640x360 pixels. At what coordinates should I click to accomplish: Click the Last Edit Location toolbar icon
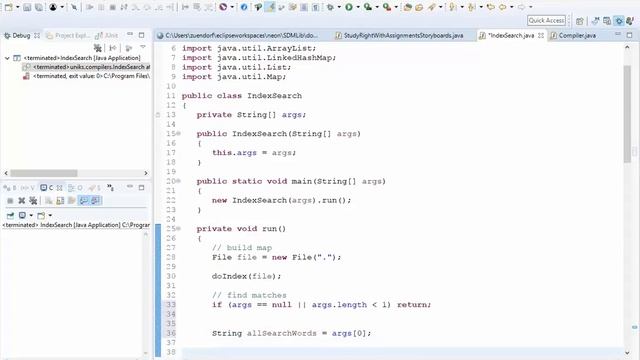(491, 7)
